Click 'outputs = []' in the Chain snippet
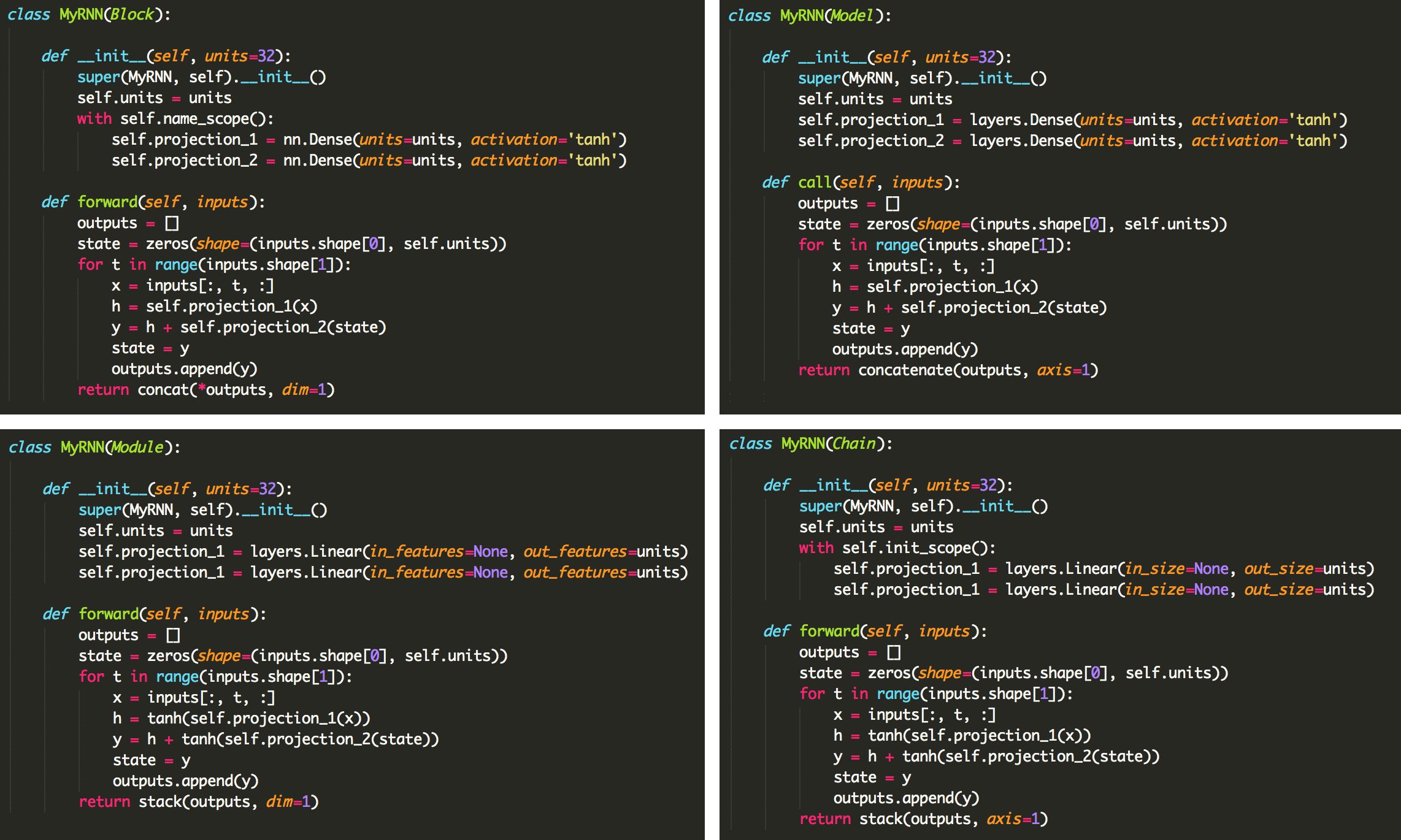The width and height of the screenshot is (1401, 840). click(x=850, y=652)
